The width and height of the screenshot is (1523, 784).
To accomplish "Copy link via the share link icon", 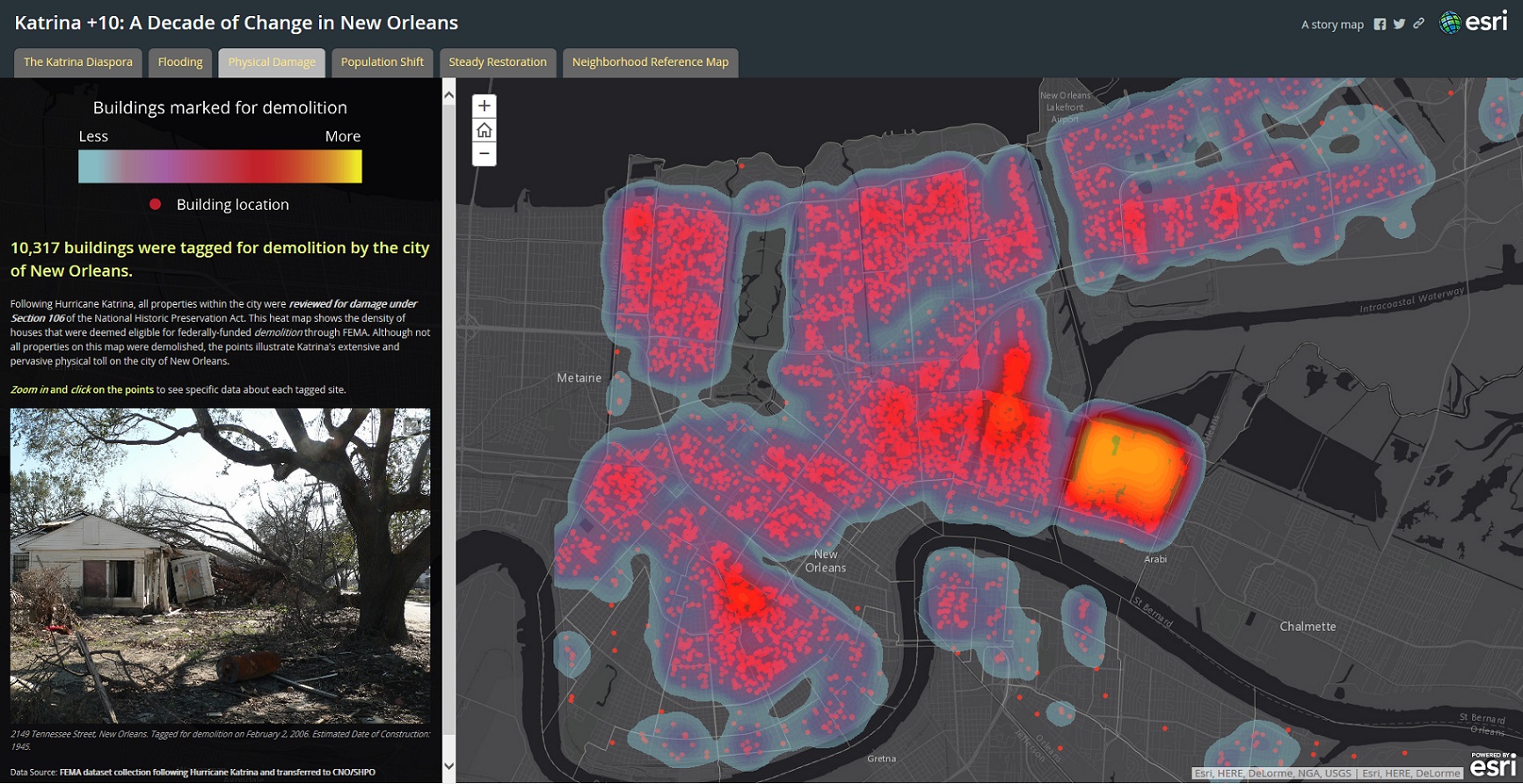I will pyautogui.click(x=1418, y=25).
